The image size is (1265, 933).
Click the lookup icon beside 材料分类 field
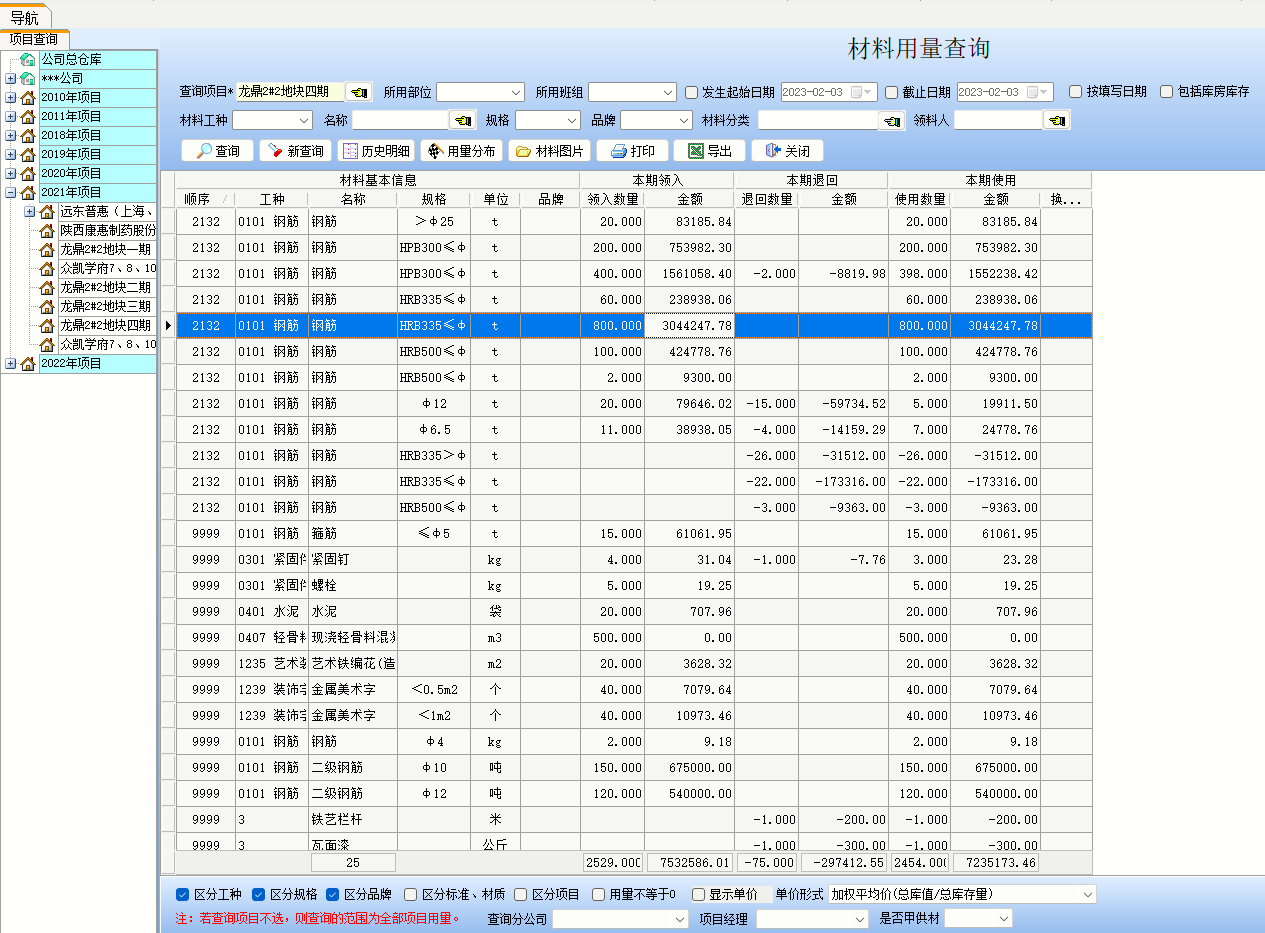coord(892,121)
